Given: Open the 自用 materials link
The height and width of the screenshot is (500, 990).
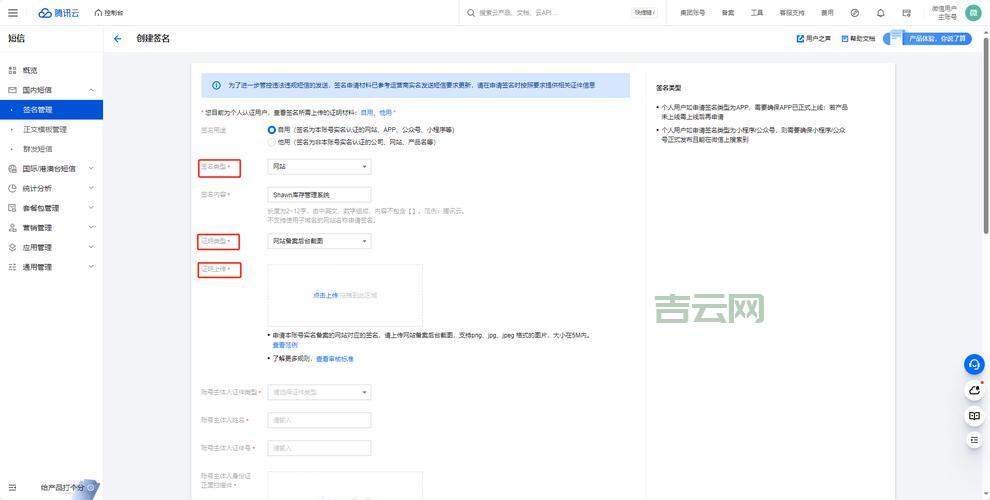Looking at the screenshot, I should pyautogui.click(x=366, y=112).
